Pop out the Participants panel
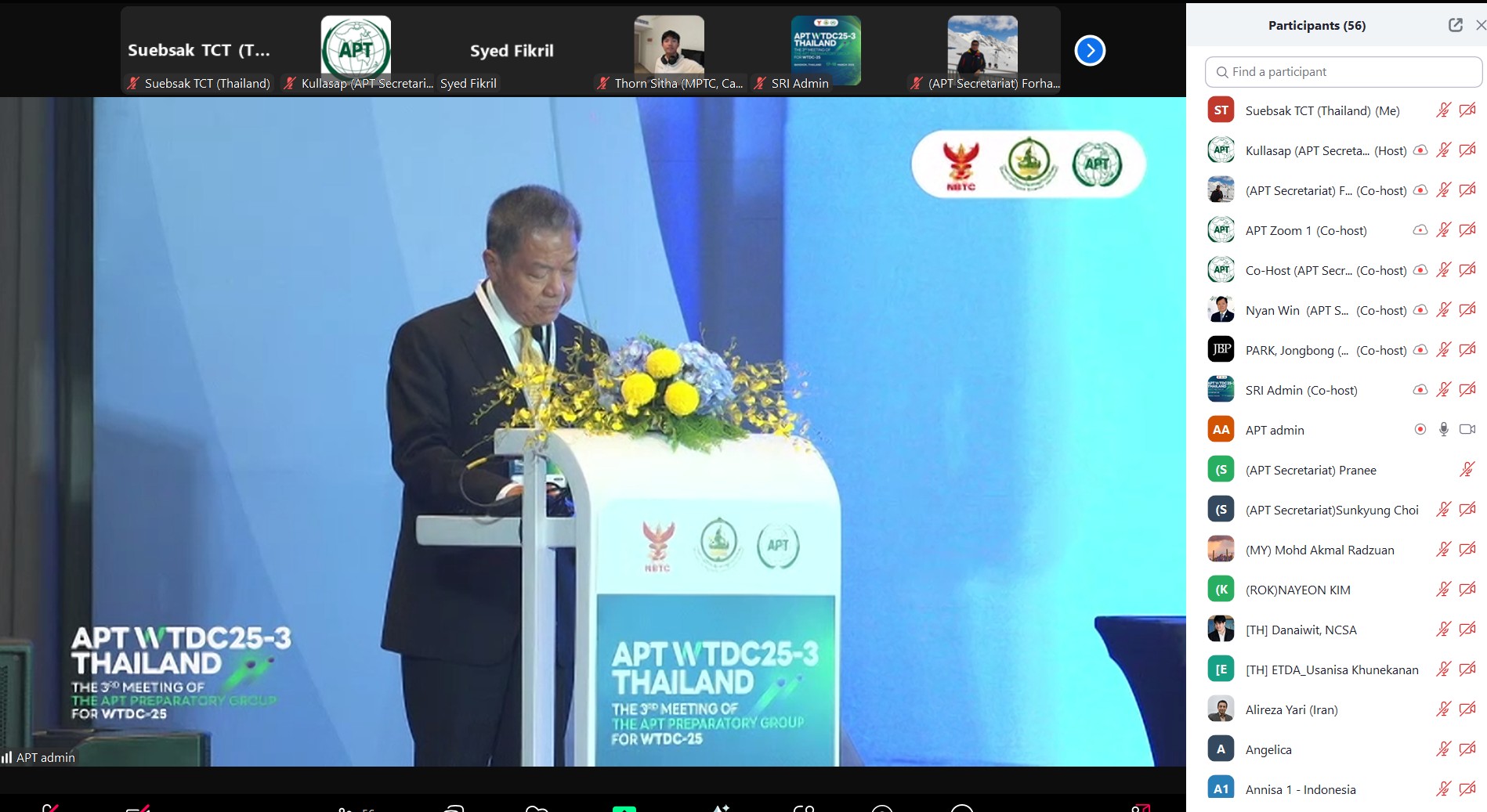The image size is (1487, 812). point(1455,25)
